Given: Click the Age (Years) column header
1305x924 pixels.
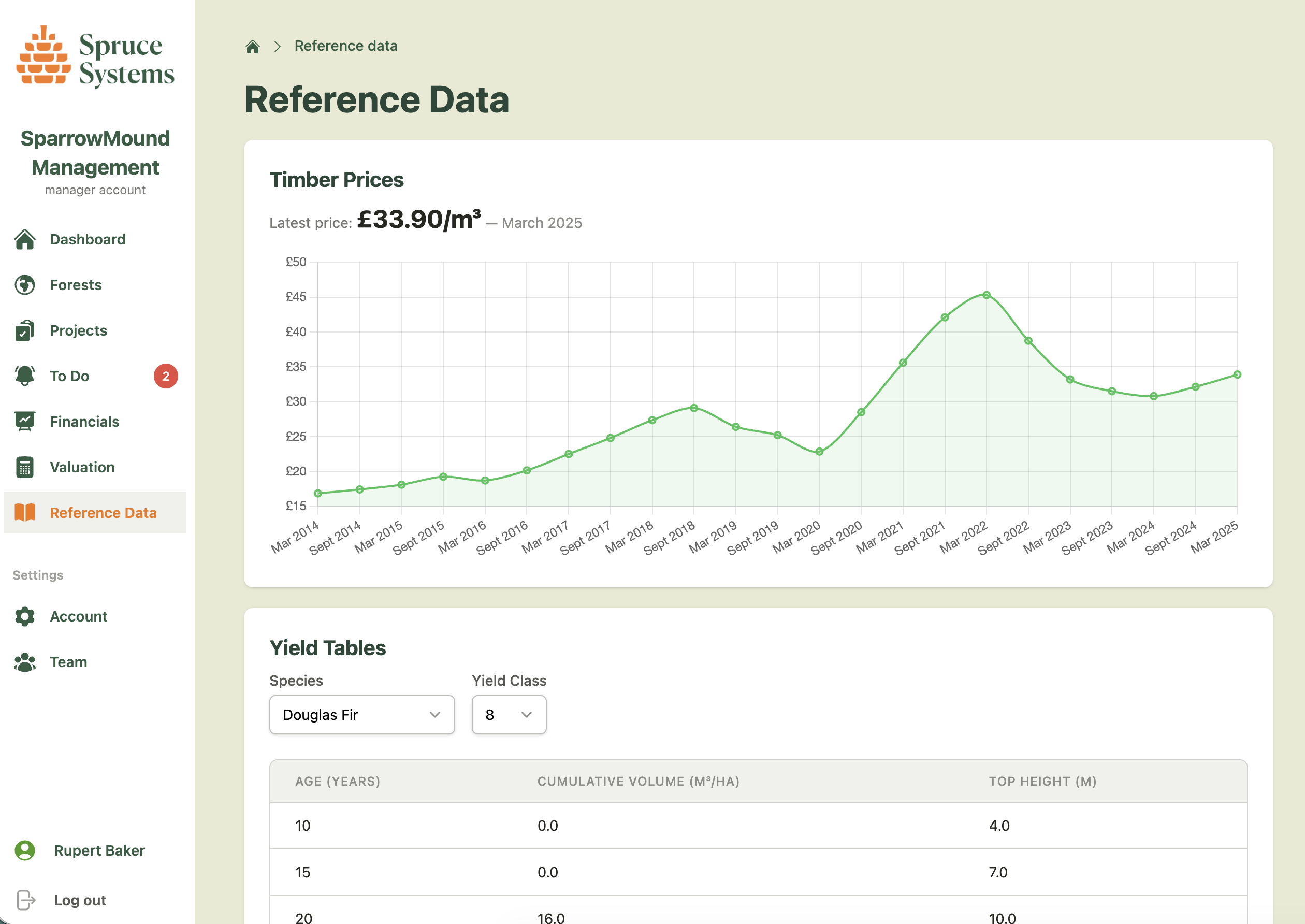Looking at the screenshot, I should click(x=338, y=781).
